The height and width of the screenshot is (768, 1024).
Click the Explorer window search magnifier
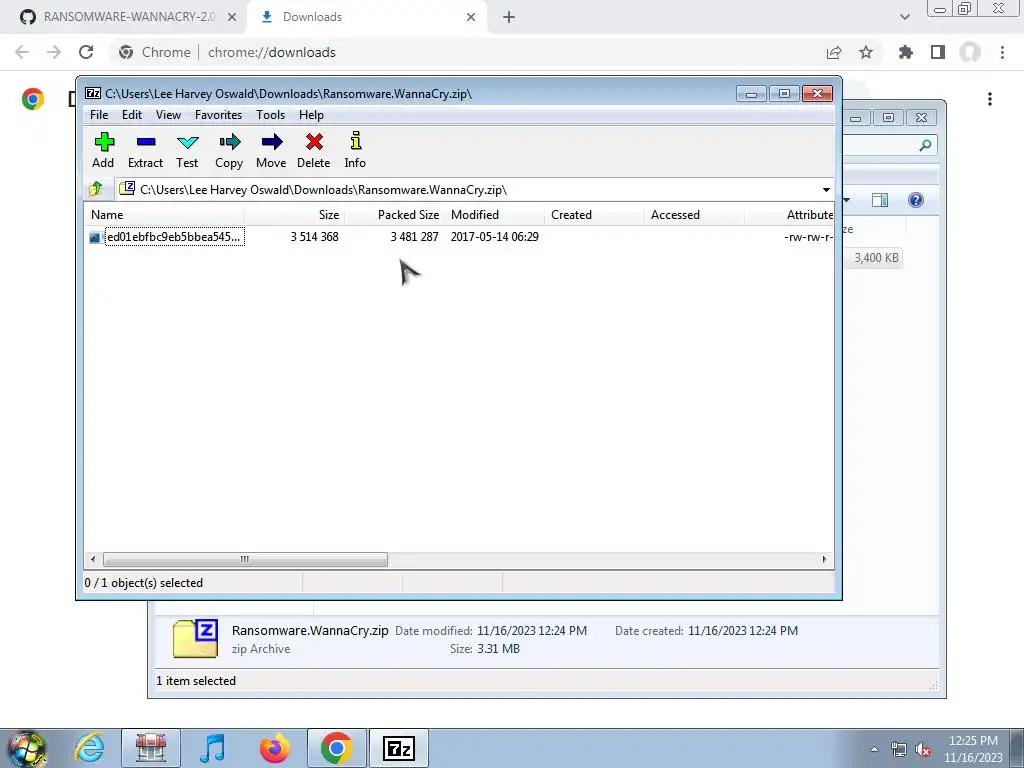[925, 145]
